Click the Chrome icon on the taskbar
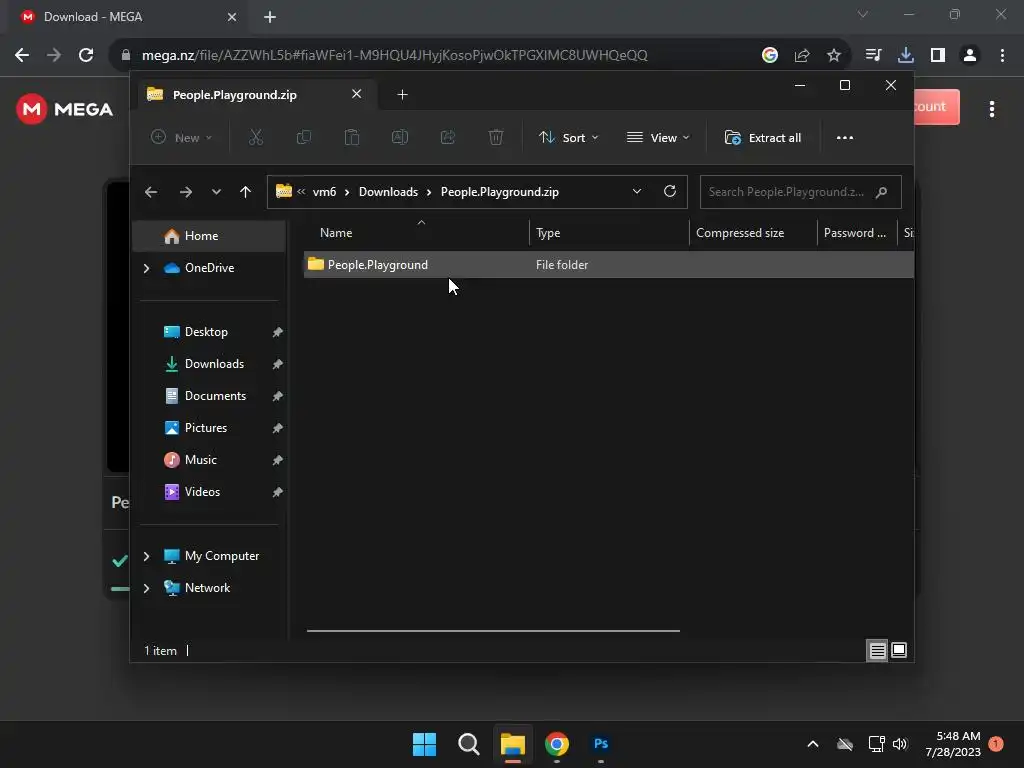The height and width of the screenshot is (768, 1024). (x=556, y=743)
